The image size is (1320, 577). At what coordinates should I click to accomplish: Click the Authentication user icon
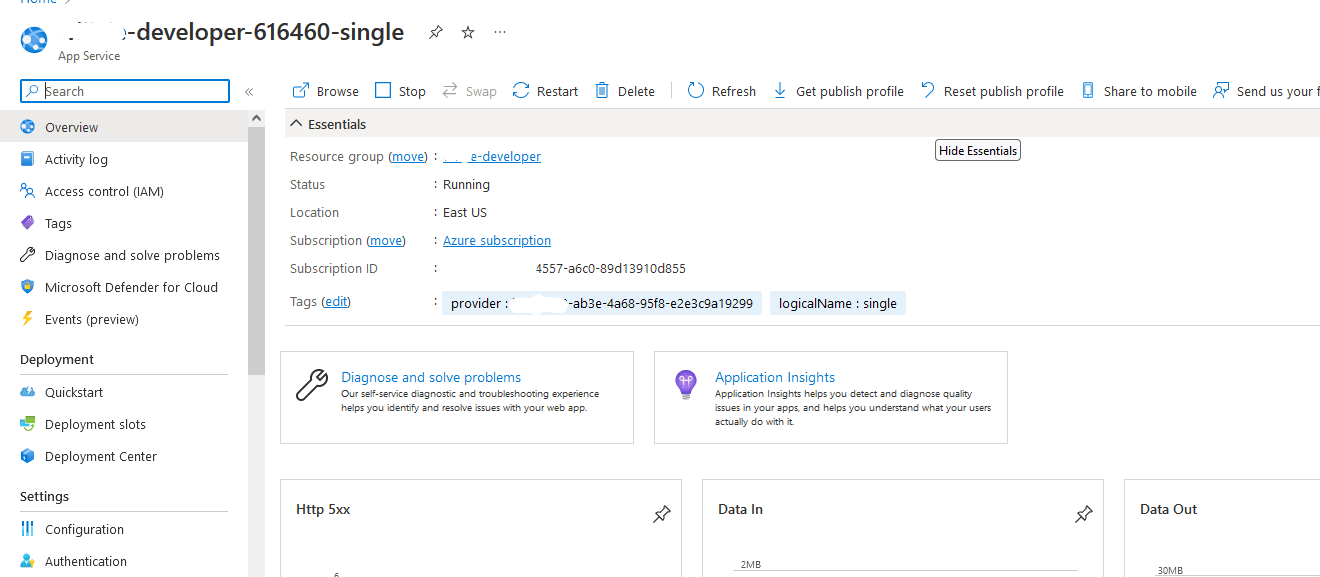[x=27, y=561]
